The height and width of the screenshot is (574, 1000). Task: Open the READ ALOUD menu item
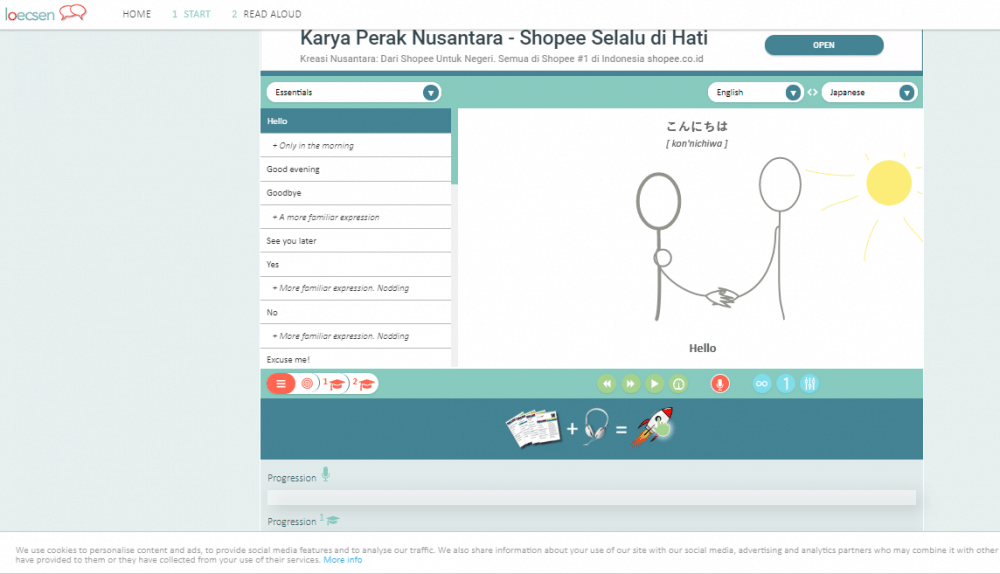266,15
